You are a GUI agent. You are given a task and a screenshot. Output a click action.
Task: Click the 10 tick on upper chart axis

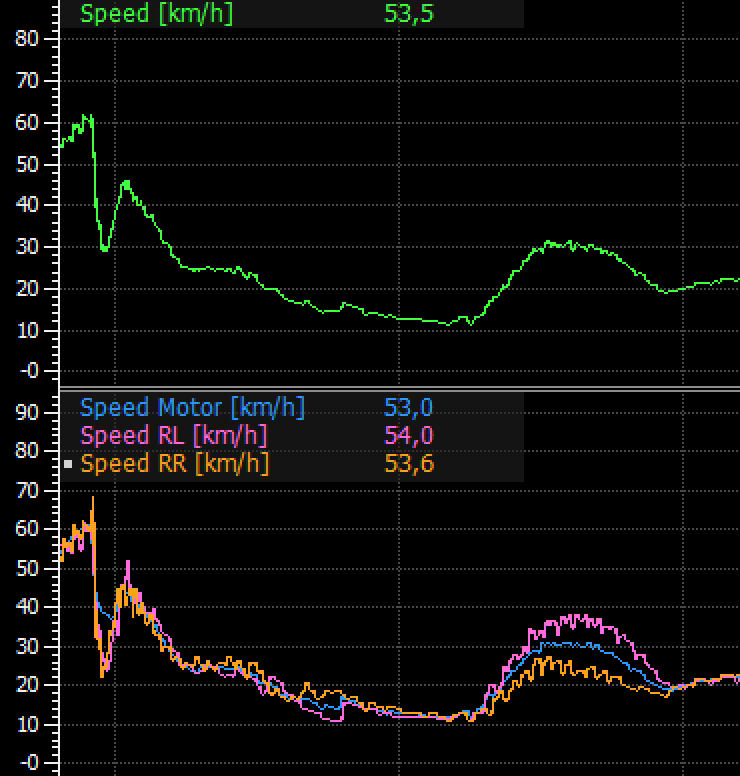[x=27, y=330]
